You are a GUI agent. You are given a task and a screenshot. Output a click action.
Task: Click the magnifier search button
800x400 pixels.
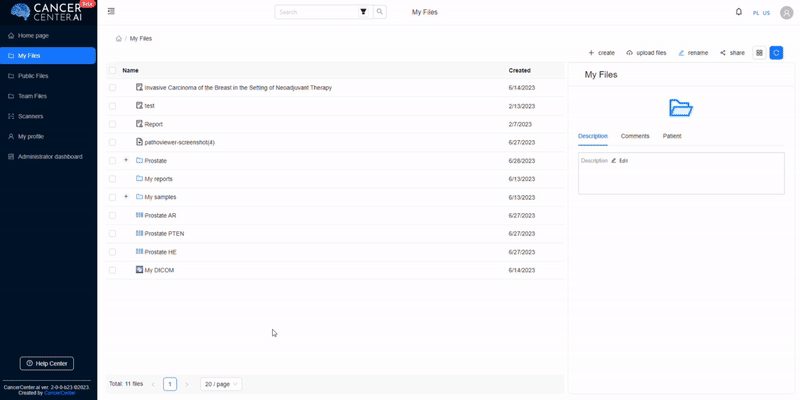point(380,12)
